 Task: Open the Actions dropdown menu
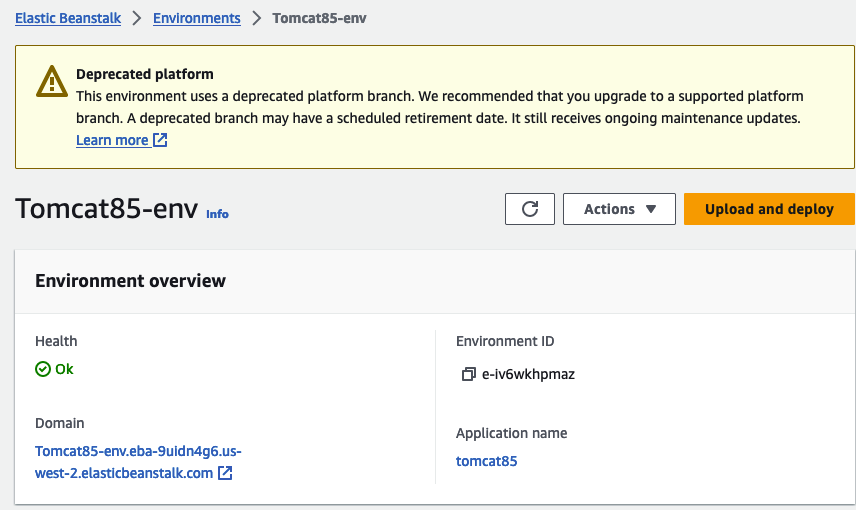[619, 209]
